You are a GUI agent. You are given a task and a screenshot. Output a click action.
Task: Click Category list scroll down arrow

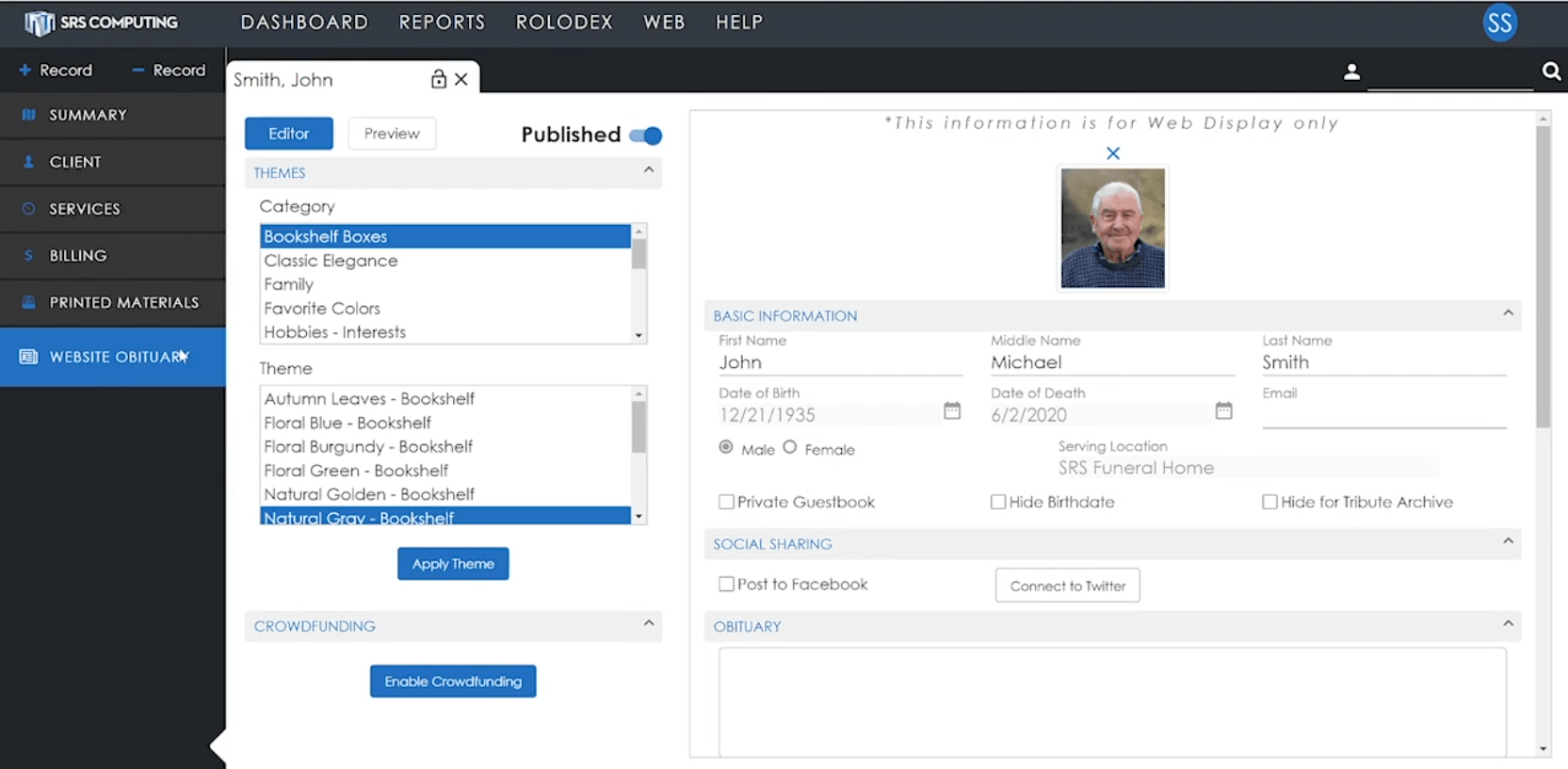tap(639, 335)
